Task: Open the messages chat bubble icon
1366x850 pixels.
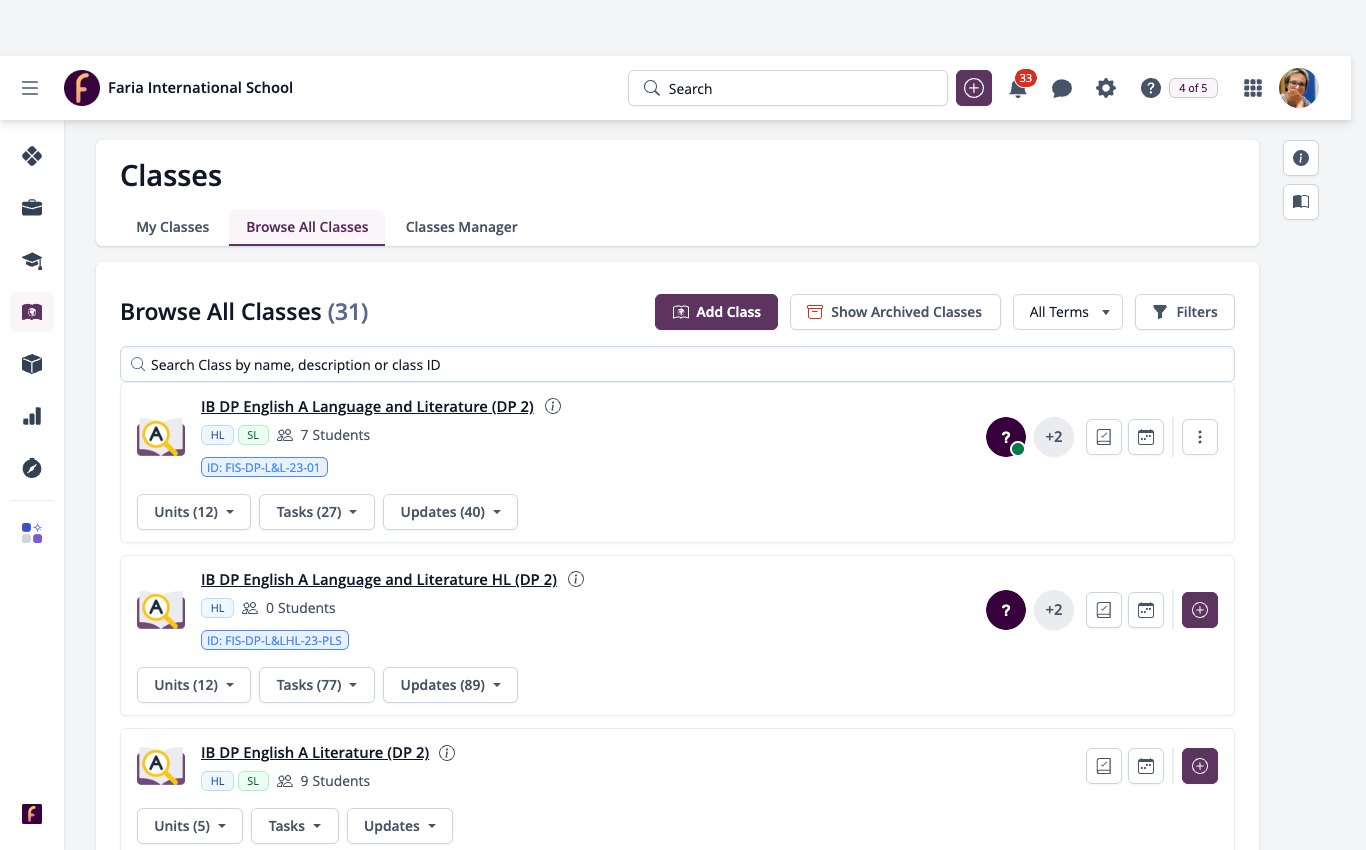Action: coord(1062,89)
